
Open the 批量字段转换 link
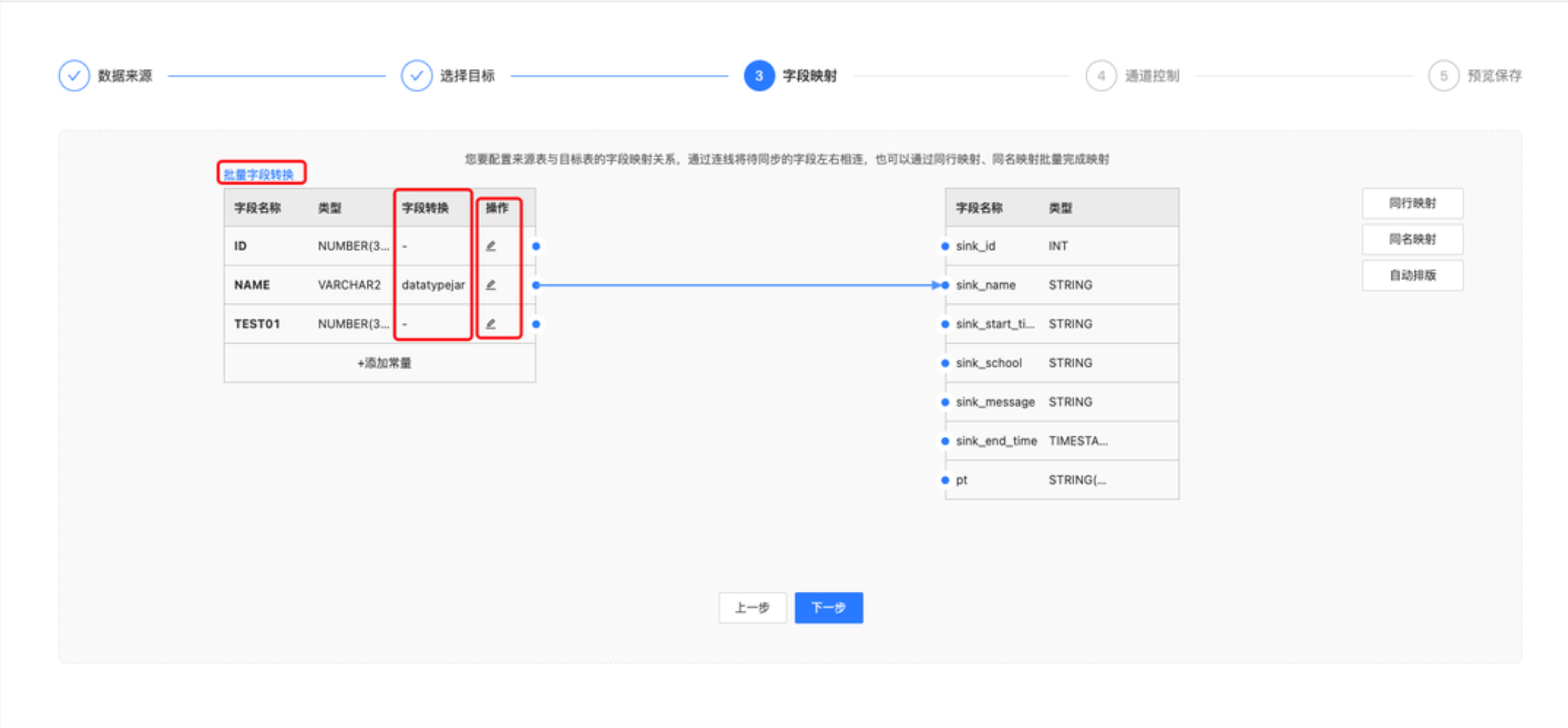pyautogui.click(x=259, y=175)
